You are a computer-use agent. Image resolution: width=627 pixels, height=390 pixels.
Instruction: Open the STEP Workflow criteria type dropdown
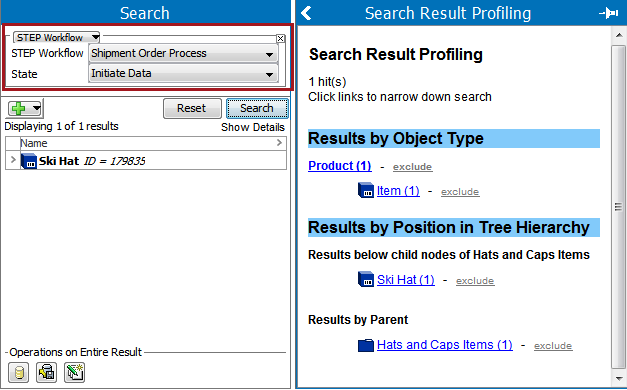click(56, 37)
